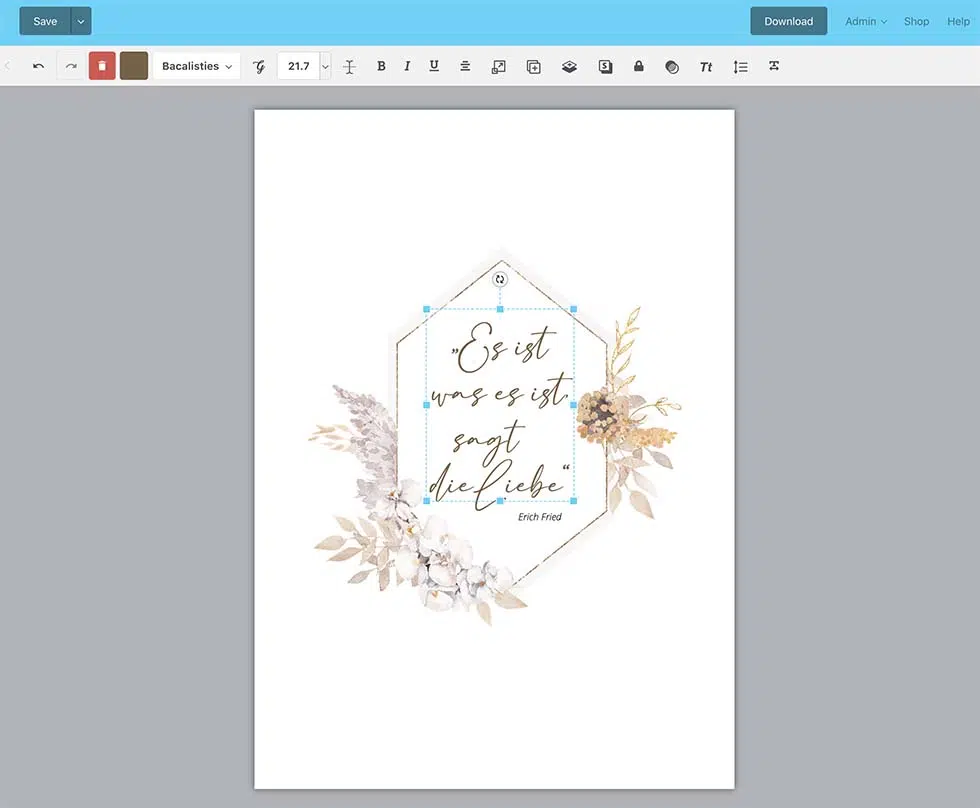
Task: Open the layers order icon
Action: click(x=569, y=66)
